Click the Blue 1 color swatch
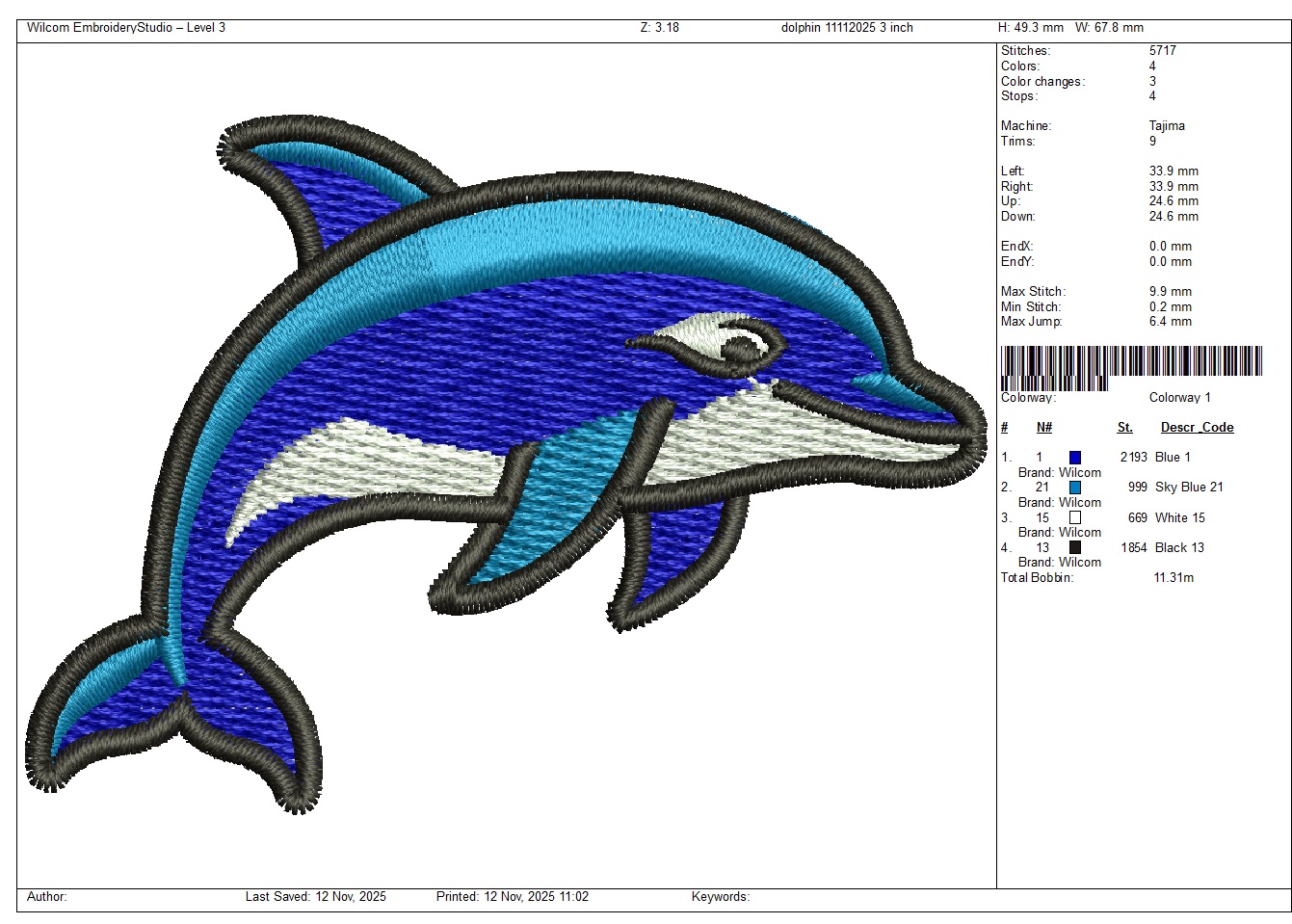1292x924 pixels. (1074, 458)
